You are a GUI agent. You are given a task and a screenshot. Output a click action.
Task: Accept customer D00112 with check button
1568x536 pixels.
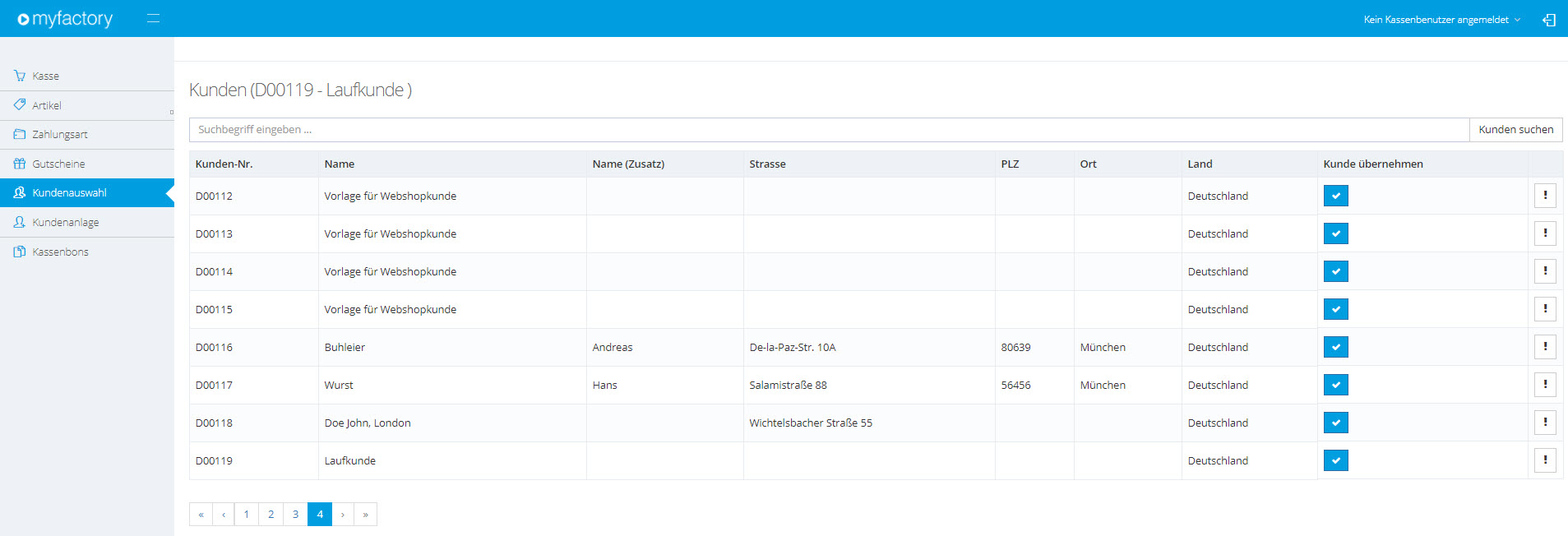[x=1335, y=196]
